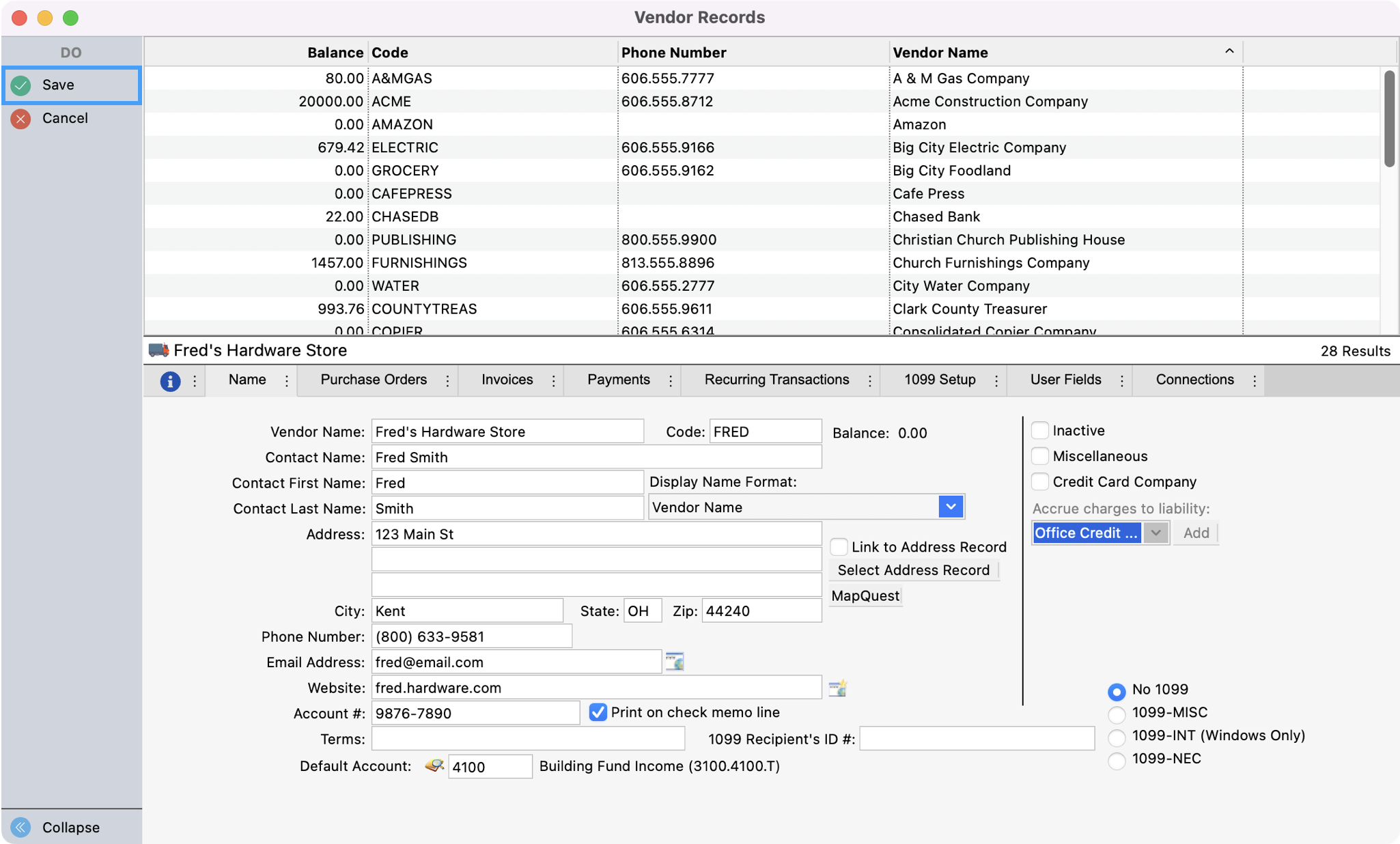
Task: Select the 1099-MISC radio button
Action: point(1117,714)
